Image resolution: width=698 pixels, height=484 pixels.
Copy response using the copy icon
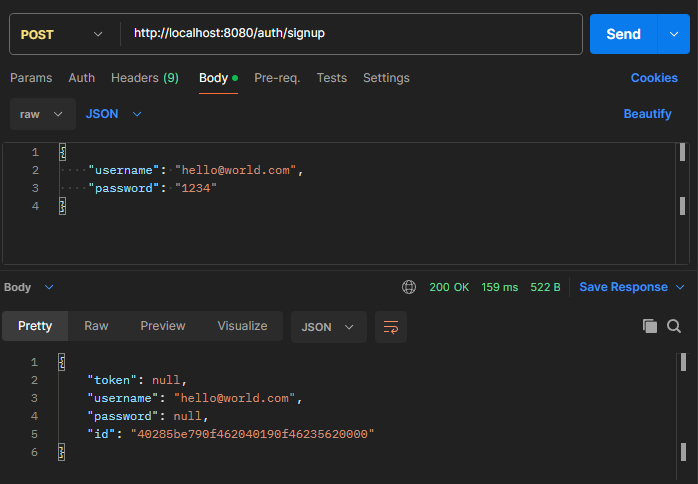pos(650,326)
